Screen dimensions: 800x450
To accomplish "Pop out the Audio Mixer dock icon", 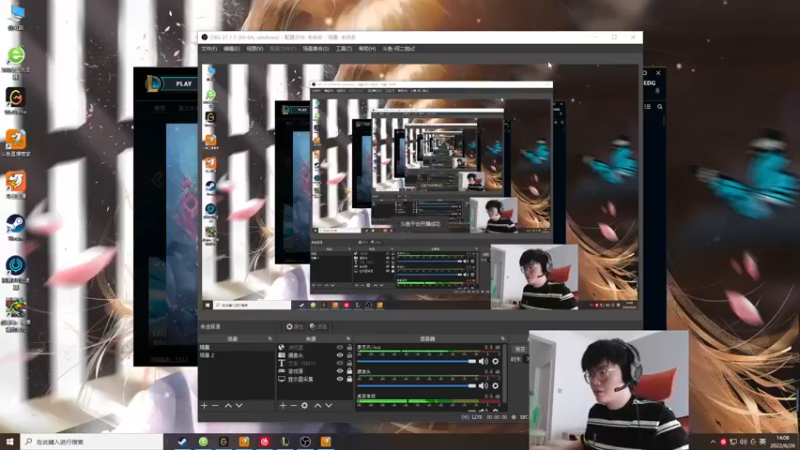I will (503, 339).
